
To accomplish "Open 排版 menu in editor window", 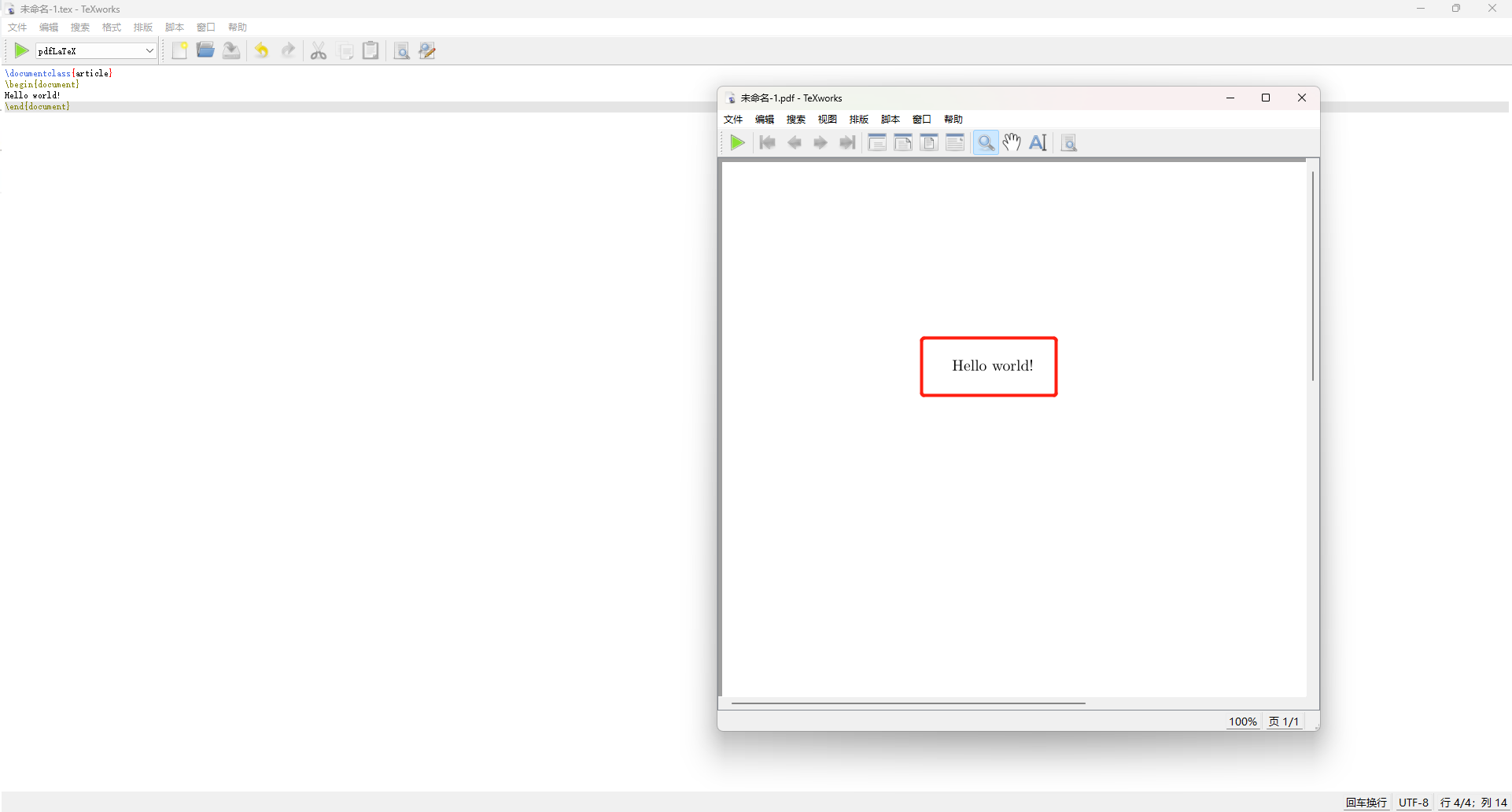I will tap(143, 28).
